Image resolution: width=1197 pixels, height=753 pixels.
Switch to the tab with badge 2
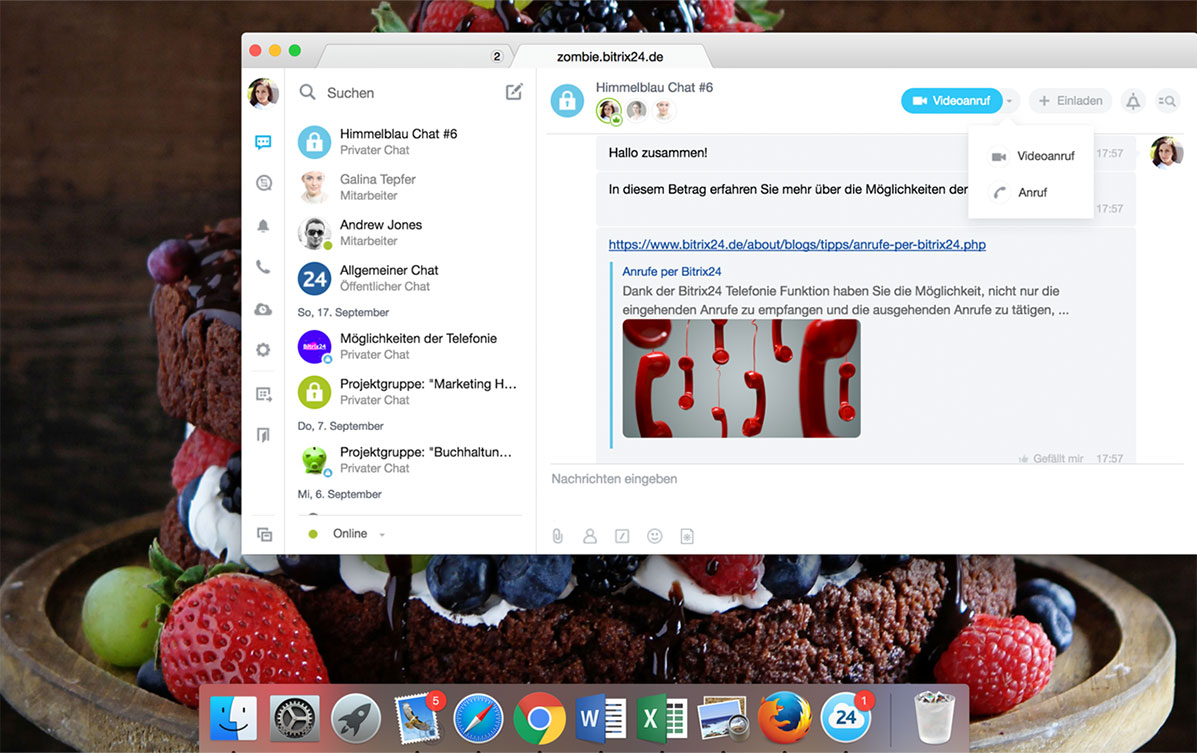(417, 57)
